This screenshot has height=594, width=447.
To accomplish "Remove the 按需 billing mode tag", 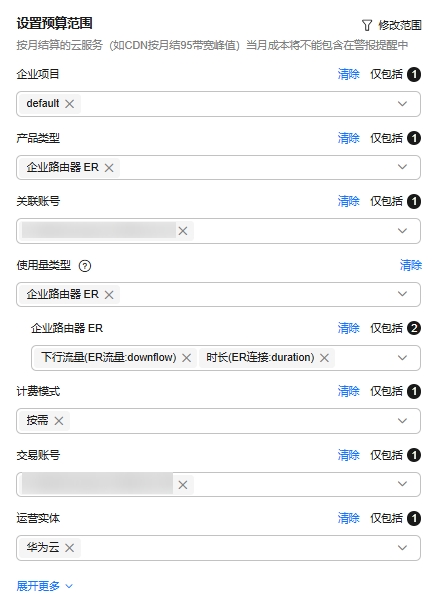I will (x=59, y=421).
